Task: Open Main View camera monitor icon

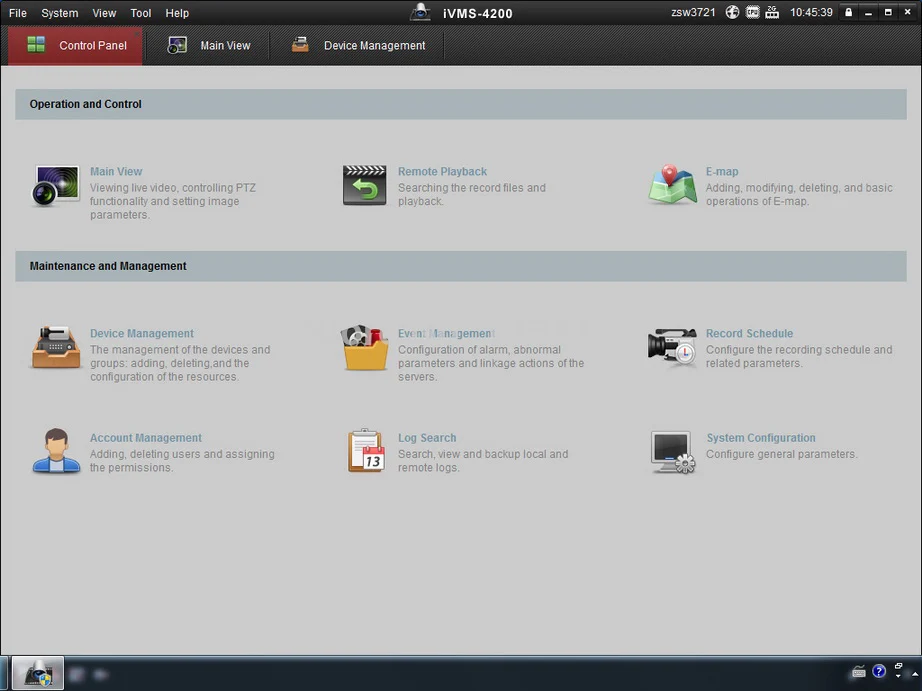Action: (56, 185)
